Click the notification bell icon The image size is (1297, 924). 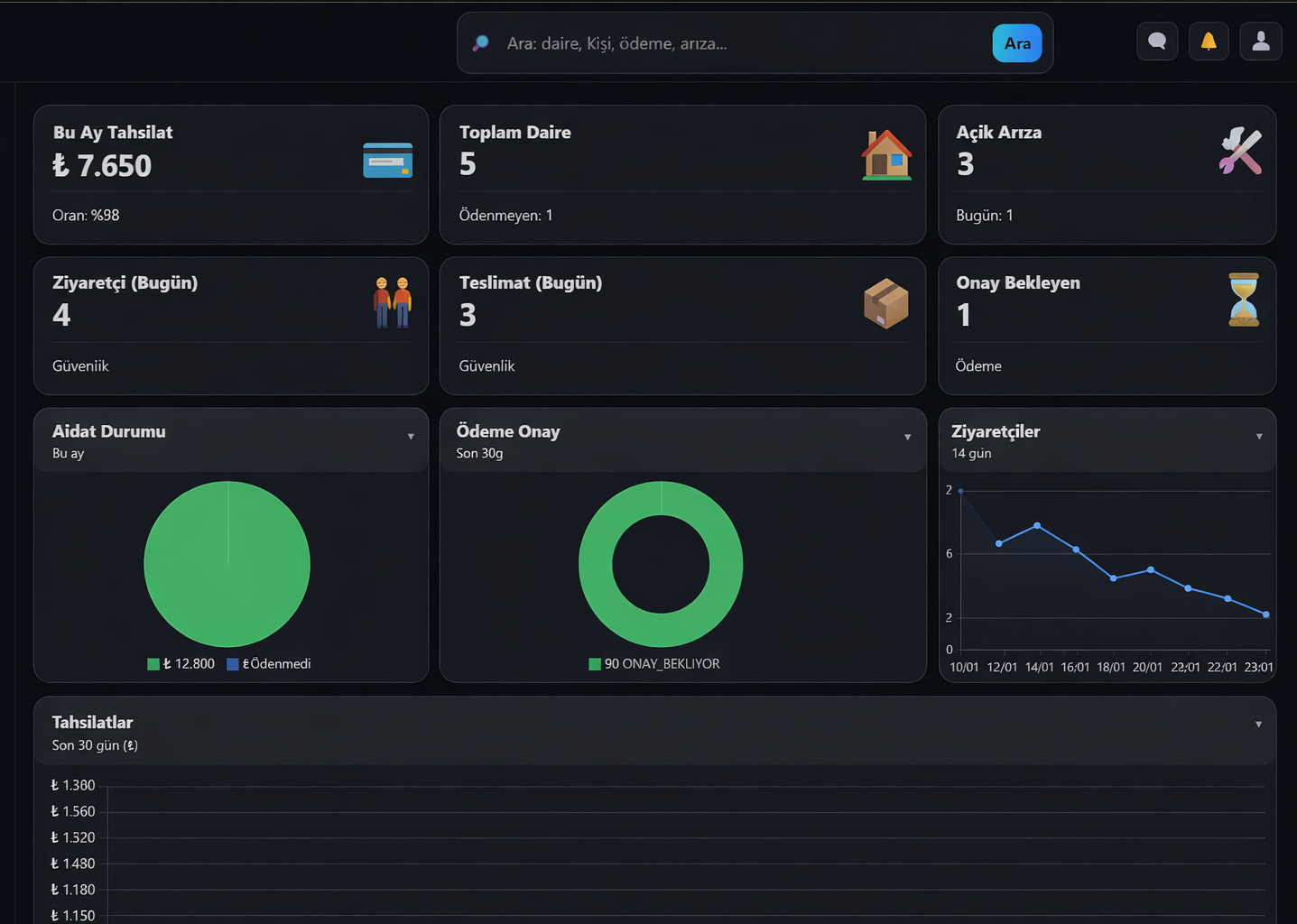[1208, 42]
